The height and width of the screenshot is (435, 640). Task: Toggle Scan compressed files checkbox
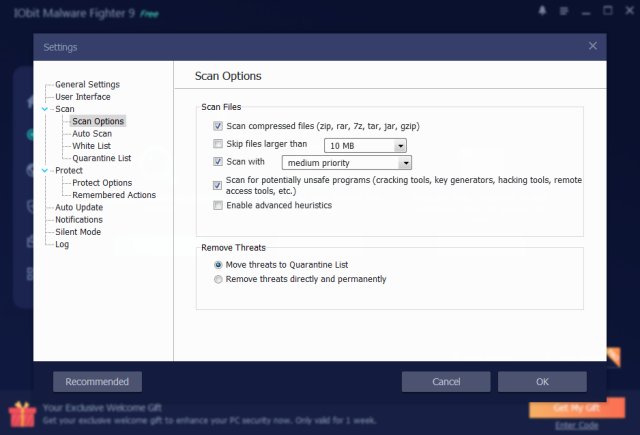(218, 127)
